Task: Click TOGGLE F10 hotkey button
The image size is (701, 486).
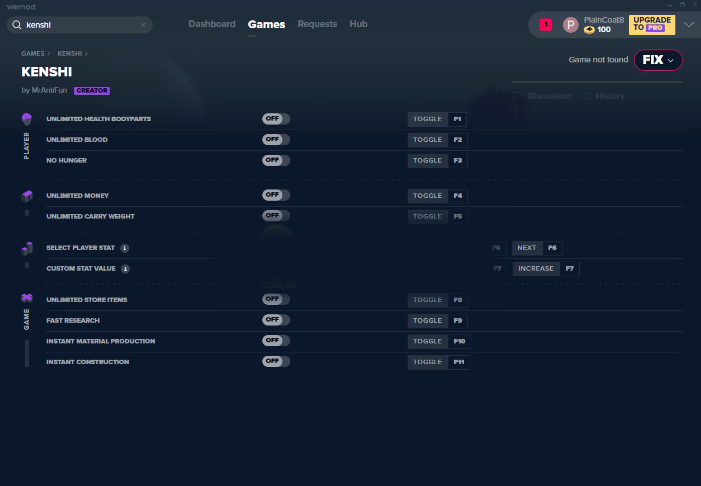Action: click(439, 342)
